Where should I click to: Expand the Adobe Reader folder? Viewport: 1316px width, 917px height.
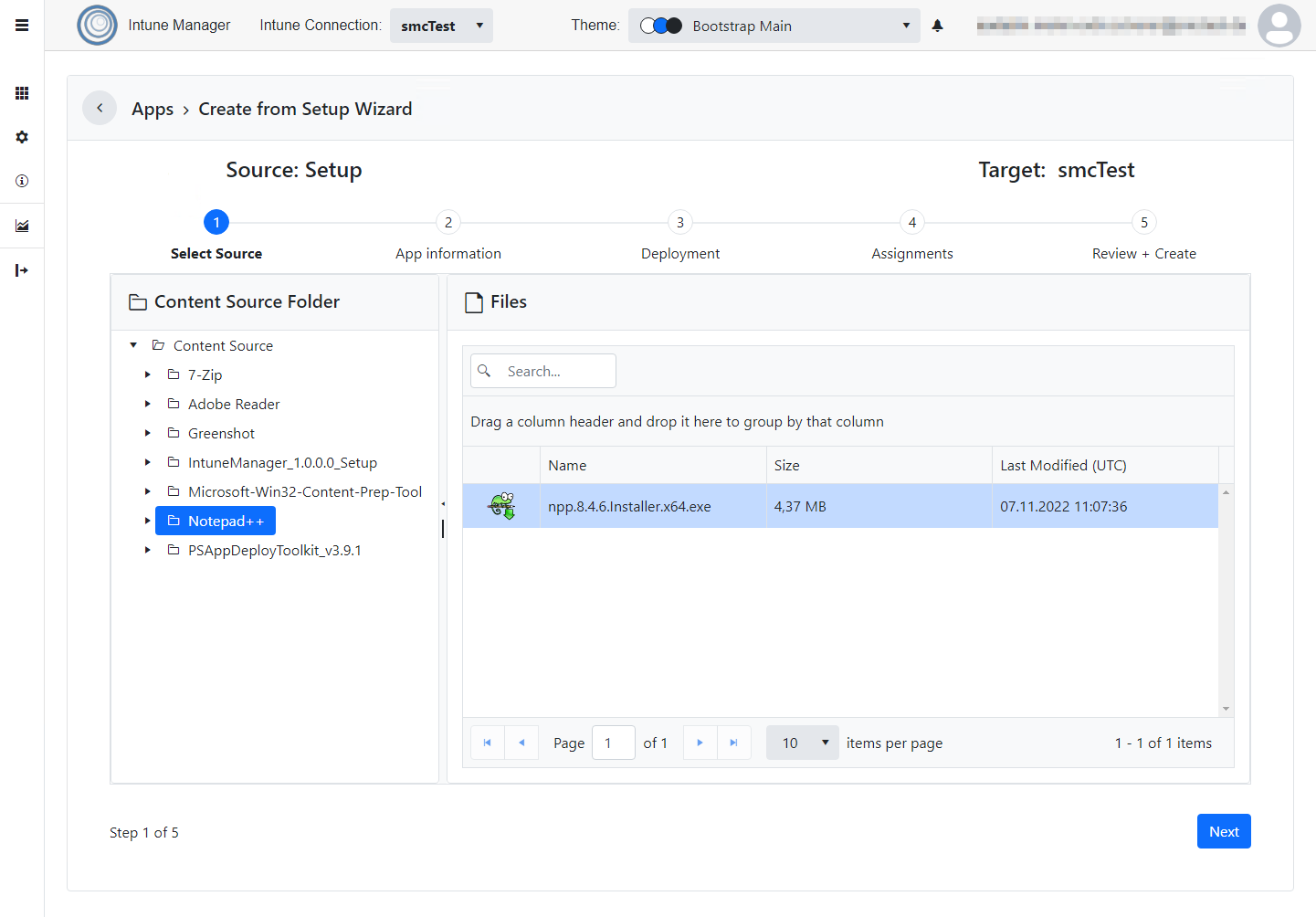[x=148, y=404]
